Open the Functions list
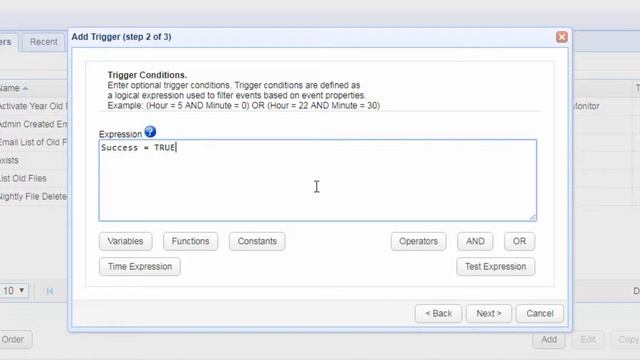640x360 pixels. [190, 241]
